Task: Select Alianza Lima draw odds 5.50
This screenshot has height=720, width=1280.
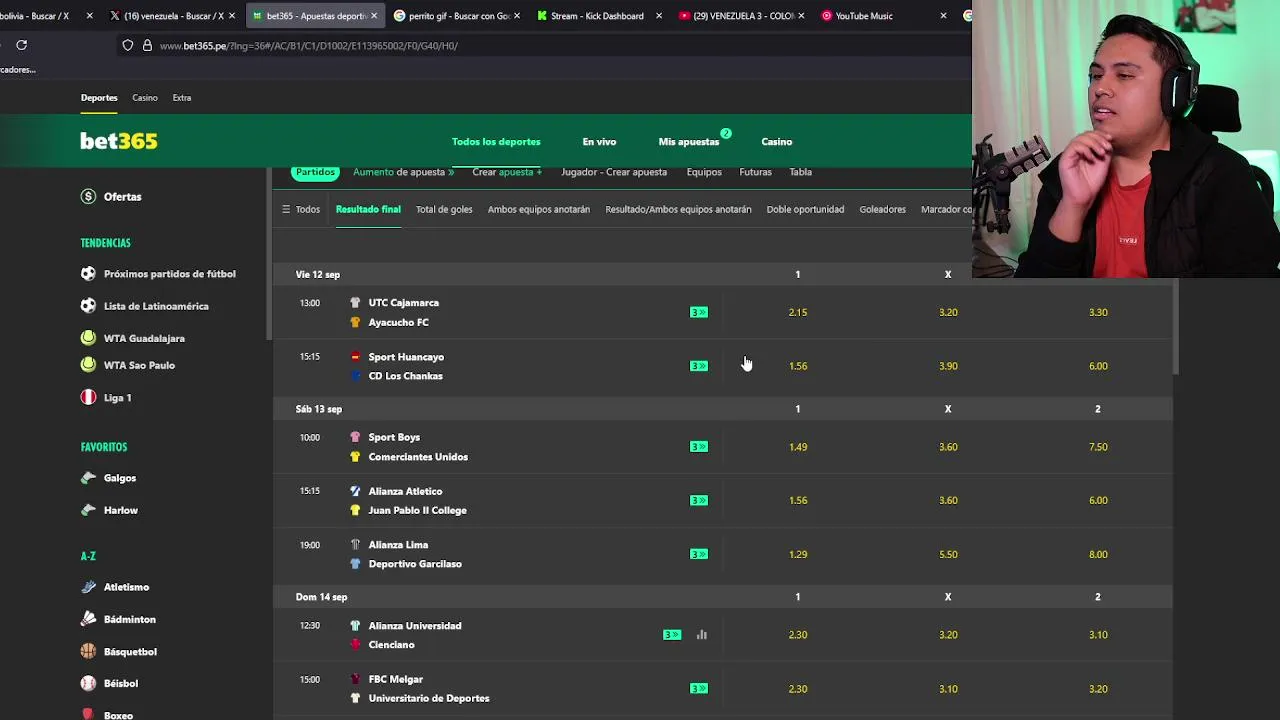Action: pos(948,554)
